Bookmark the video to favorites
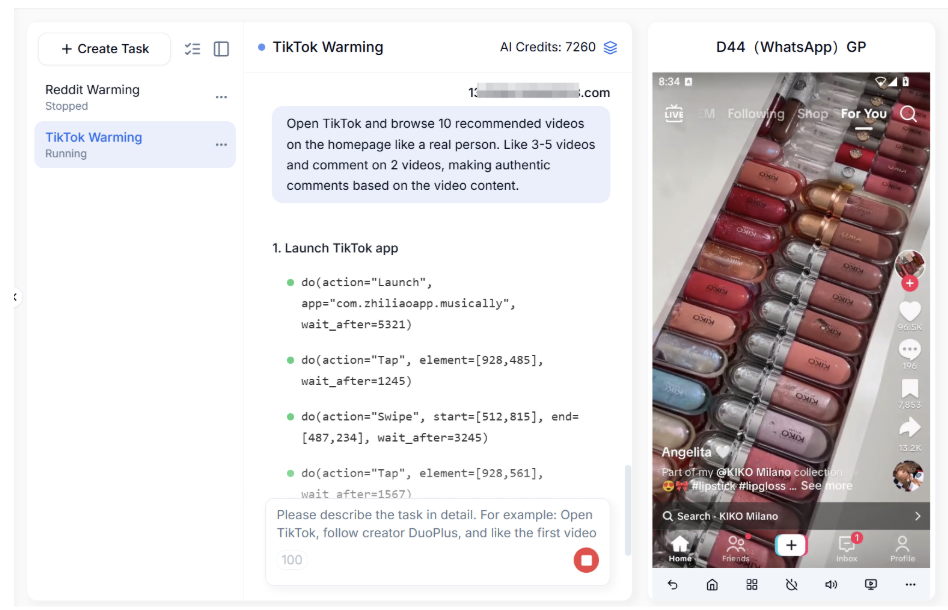This screenshot has height=610, width=948. [909, 388]
